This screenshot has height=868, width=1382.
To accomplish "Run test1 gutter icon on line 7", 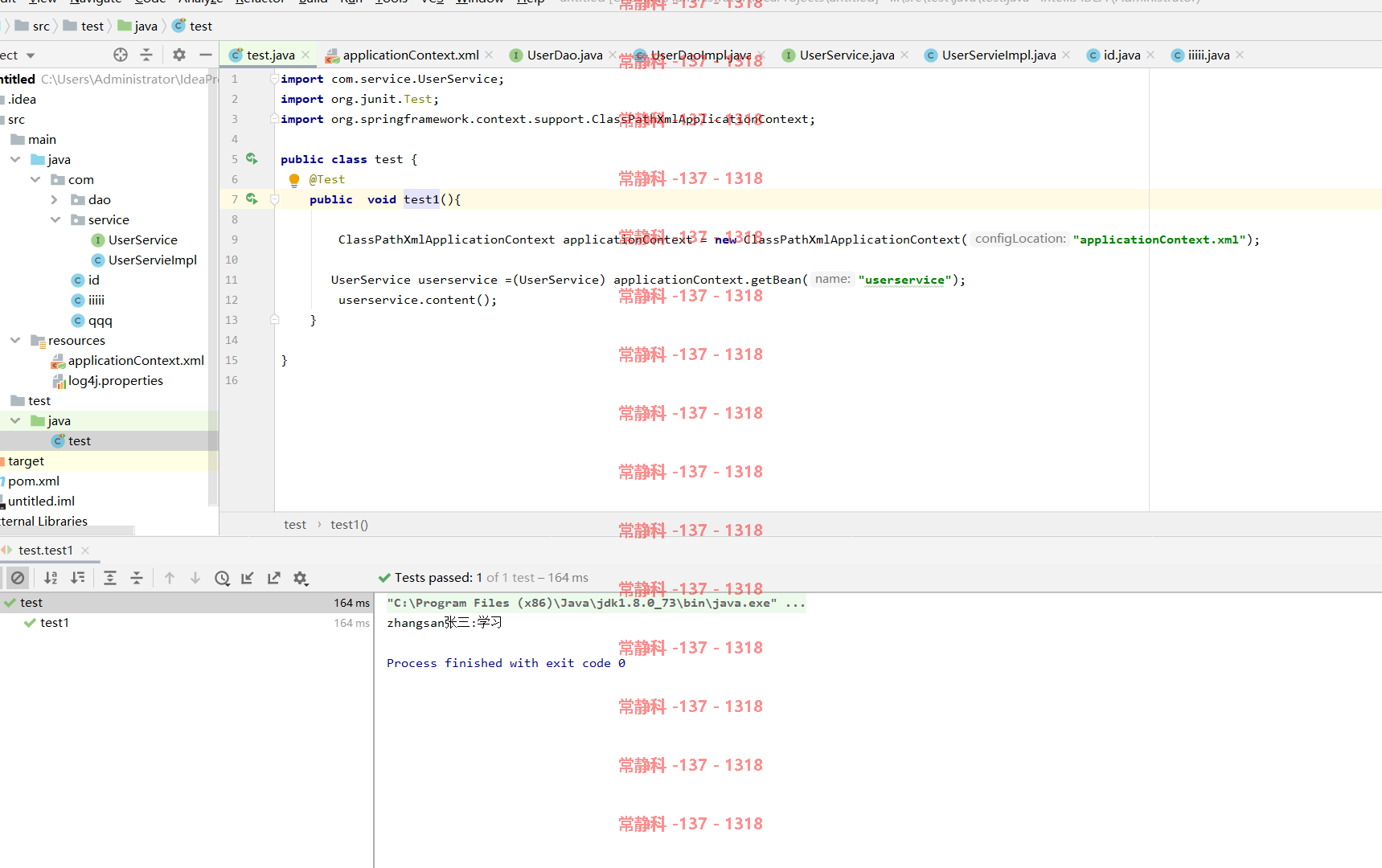I will (252, 199).
